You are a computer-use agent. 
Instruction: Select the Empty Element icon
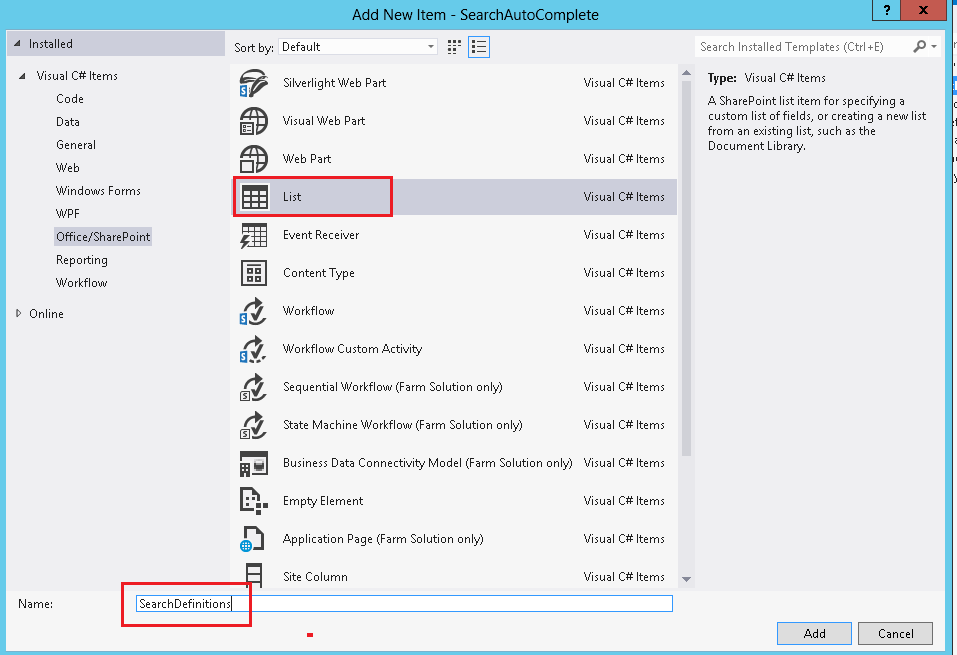click(253, 501)
